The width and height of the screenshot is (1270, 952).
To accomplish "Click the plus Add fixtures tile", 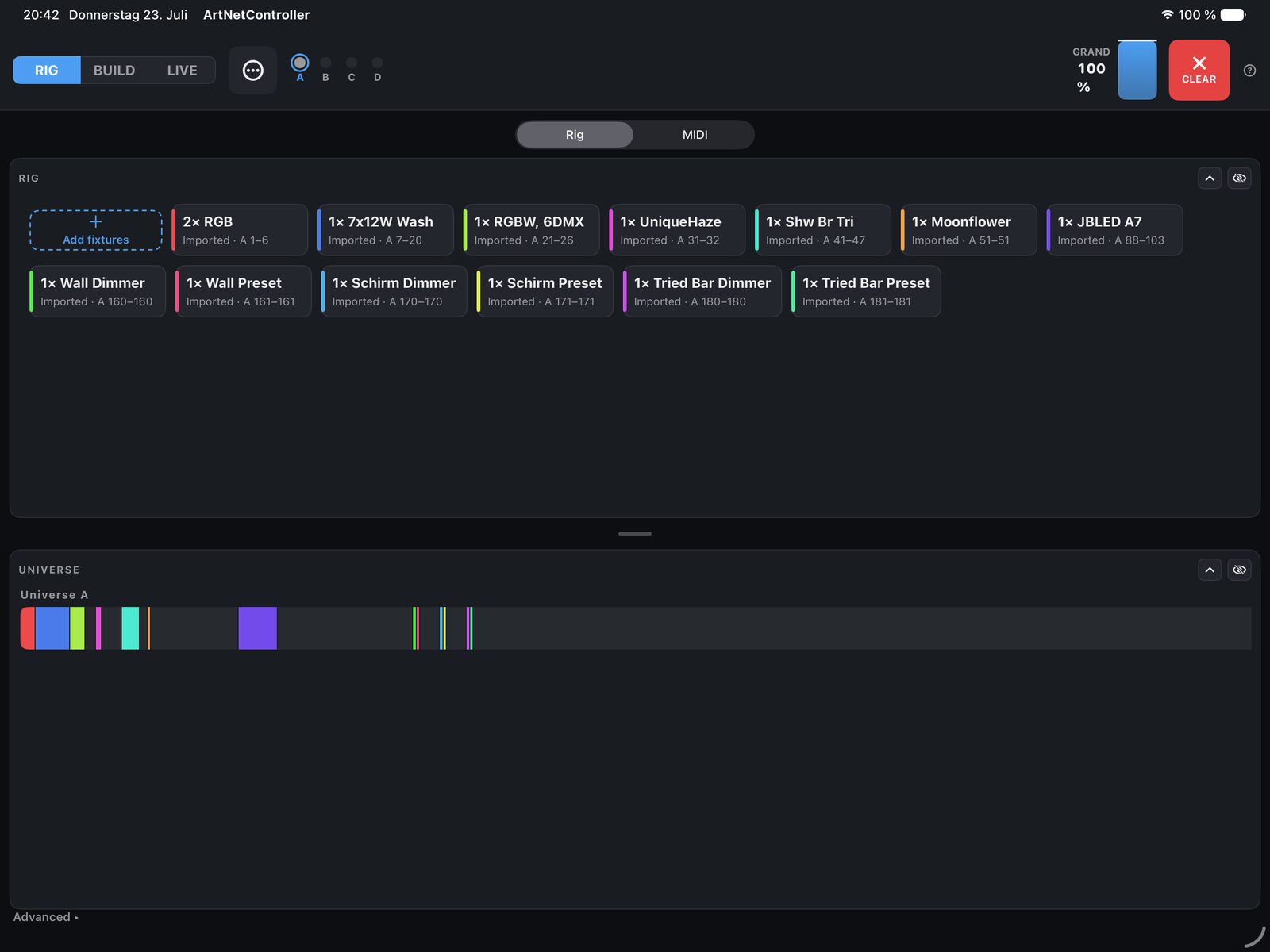I will point(96,230).
